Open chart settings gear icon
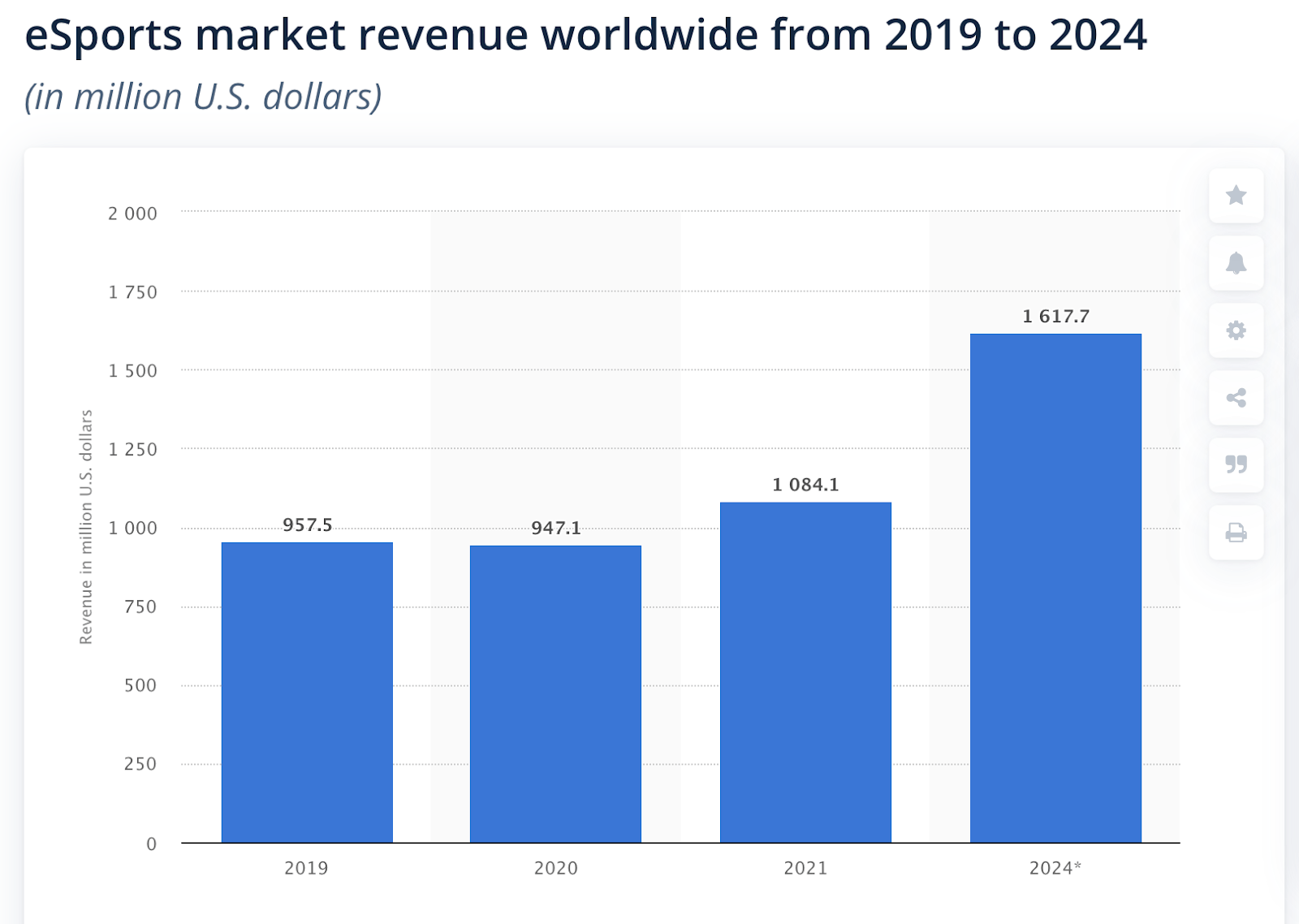This screenshot has height=924, width=1299. 1236,330
